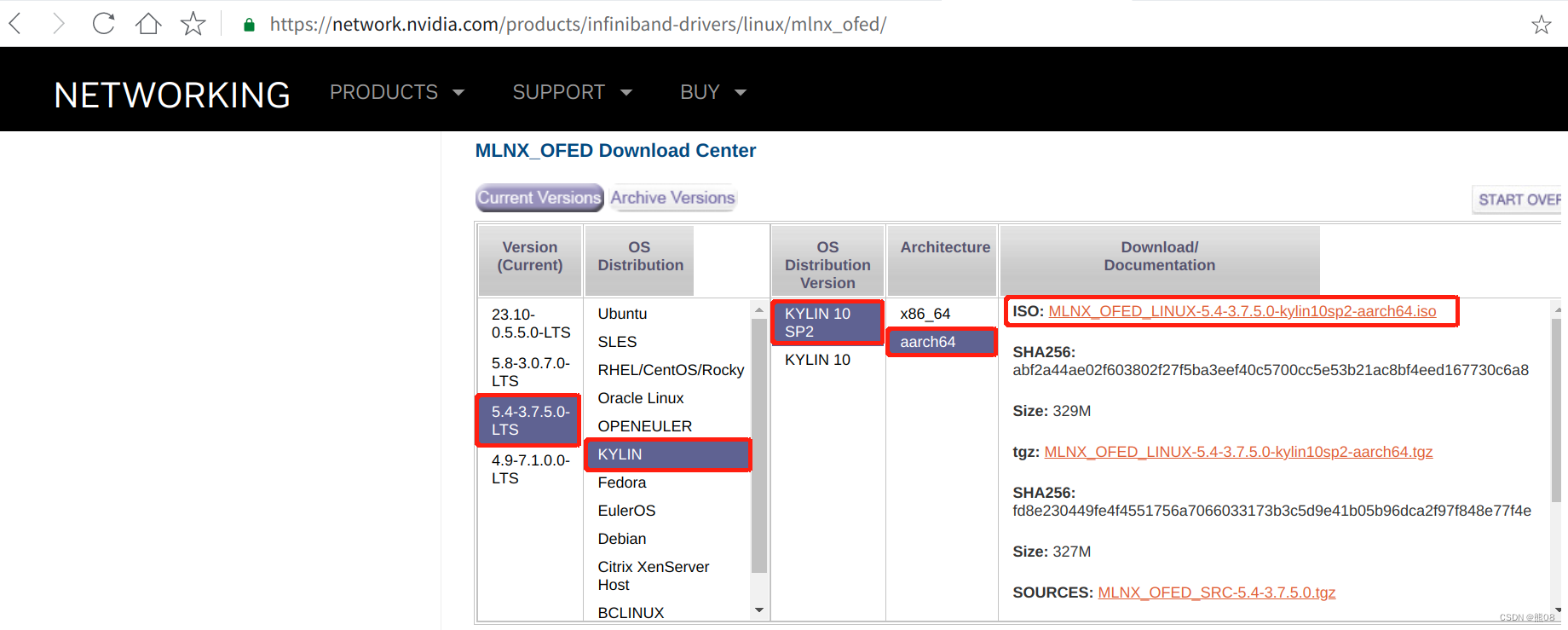Reload the page with refresh icon

click(x=103, y=23)
